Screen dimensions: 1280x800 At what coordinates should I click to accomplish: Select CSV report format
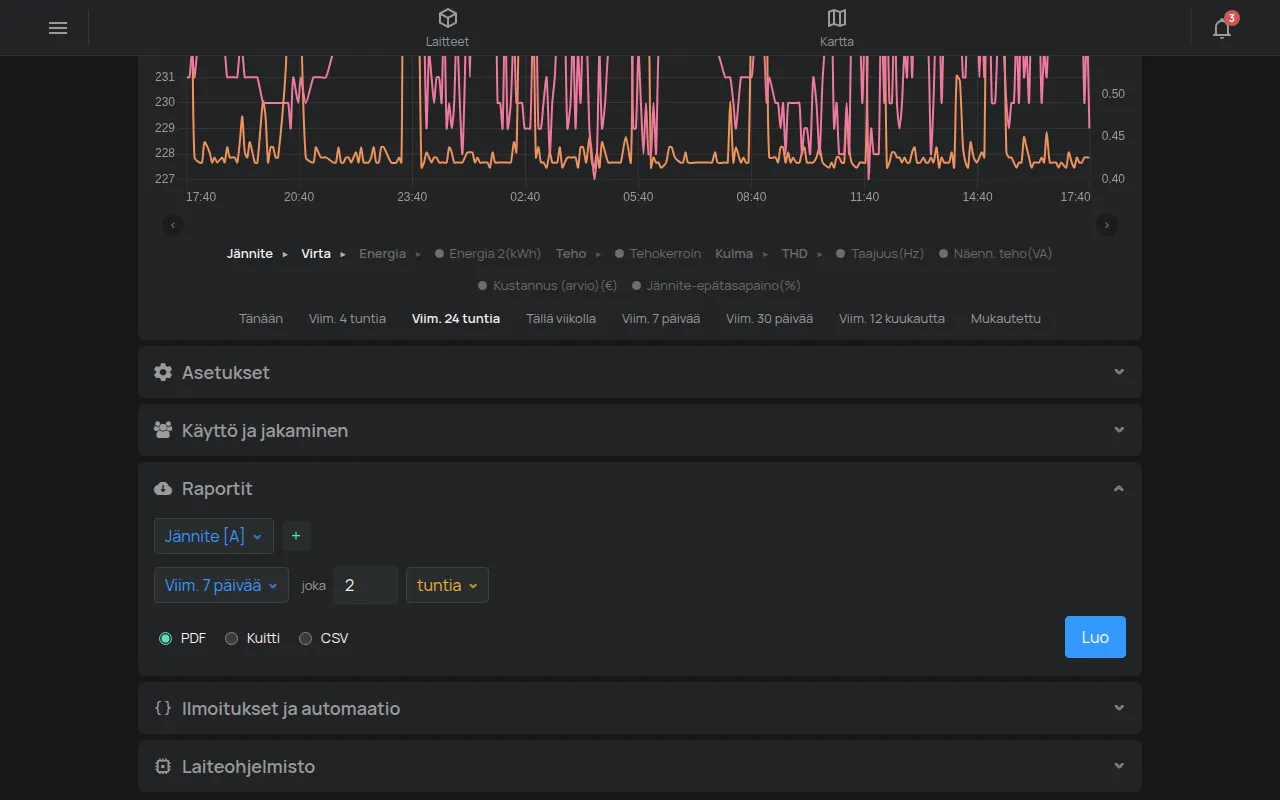(x=306, y=638)
